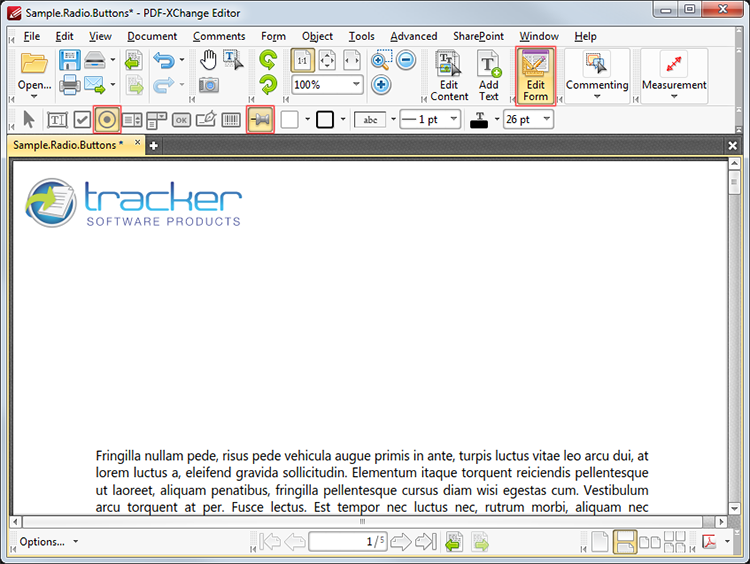Open the Comments menu
This screenshot has height=564, width=750.
[x=219, y=36]
